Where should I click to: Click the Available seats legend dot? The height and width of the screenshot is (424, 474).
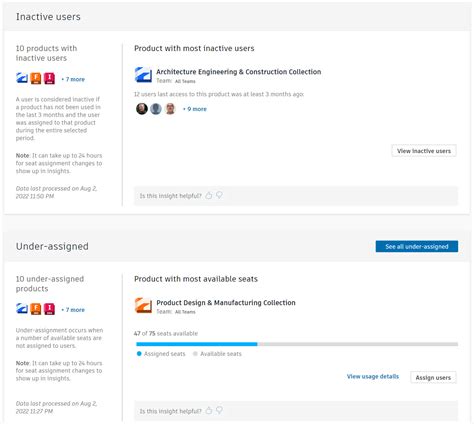tap(195, 354)
